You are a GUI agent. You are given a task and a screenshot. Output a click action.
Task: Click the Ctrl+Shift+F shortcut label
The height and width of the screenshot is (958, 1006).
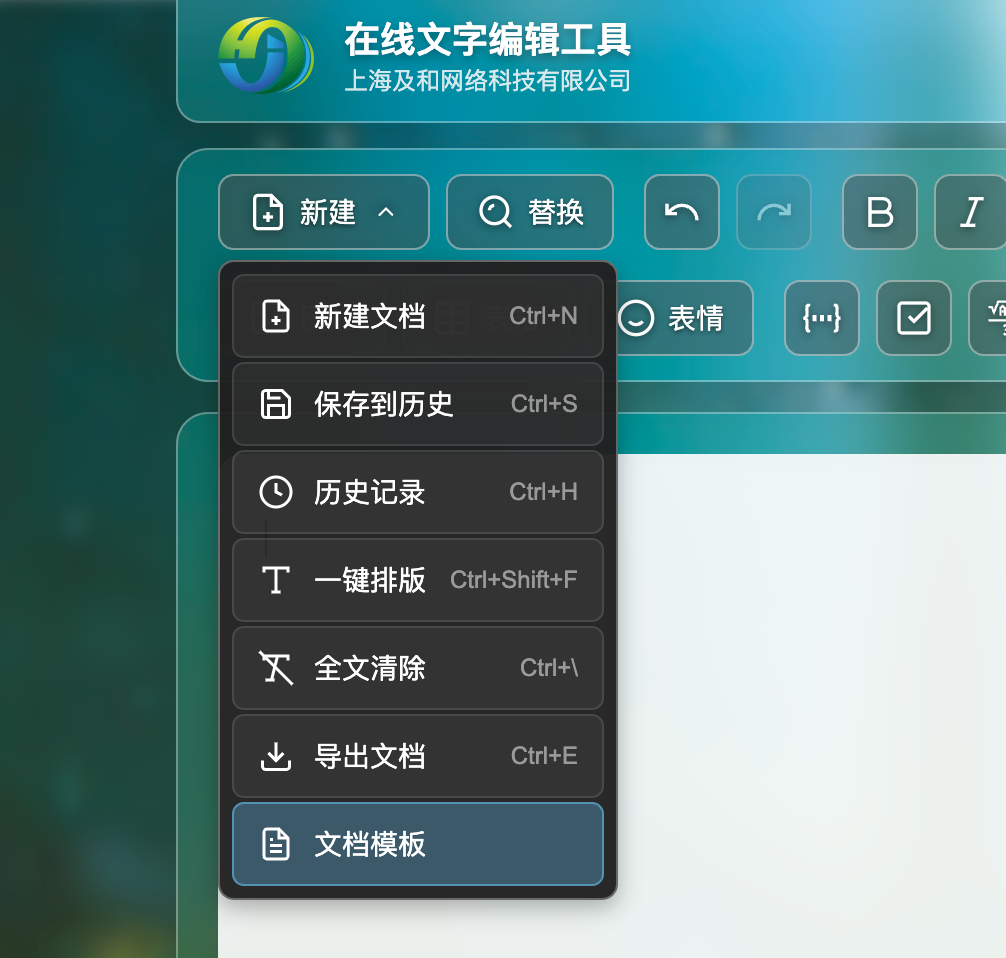513,580
